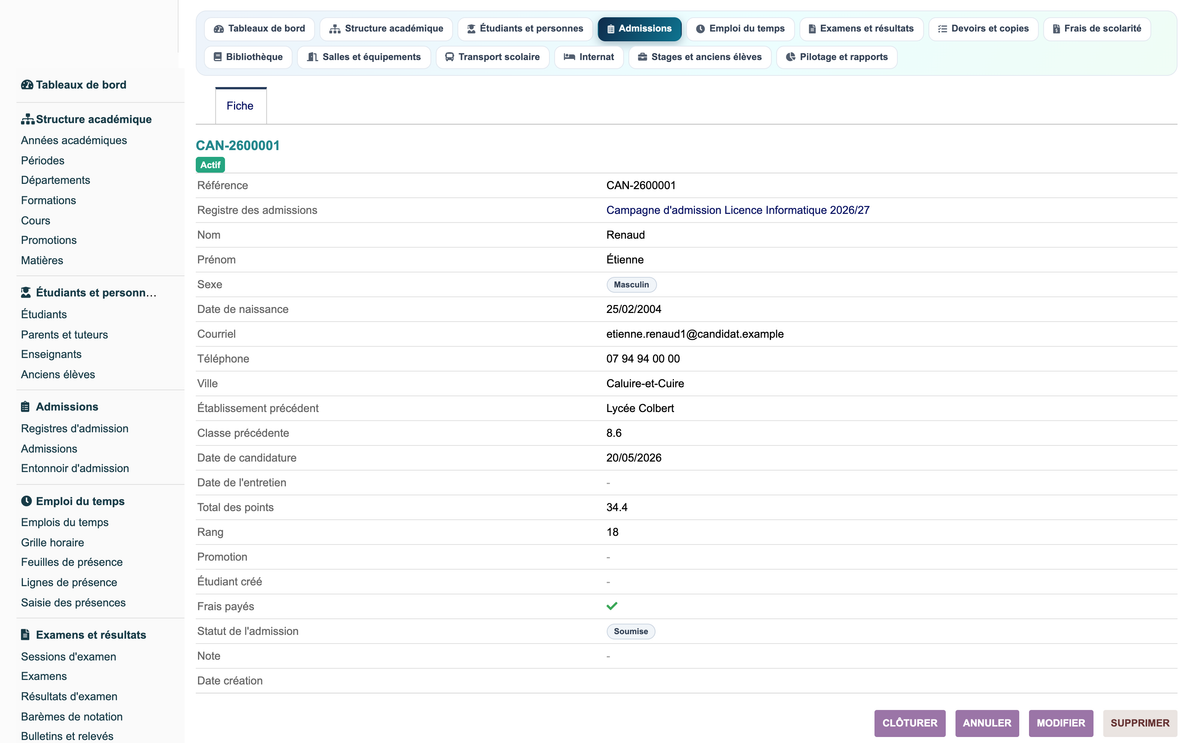Open Années académiques in sidebar
This screenshot has height=743, width=1200.
click(x=74, y=141)
